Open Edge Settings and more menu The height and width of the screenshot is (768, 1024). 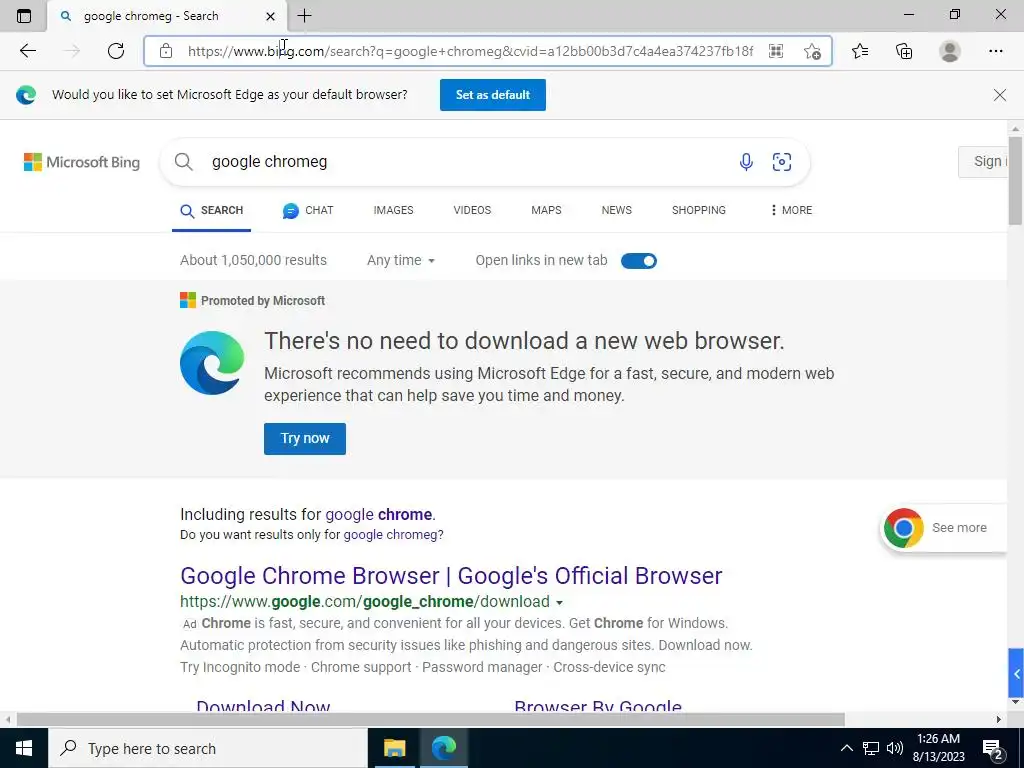[995, 51]
